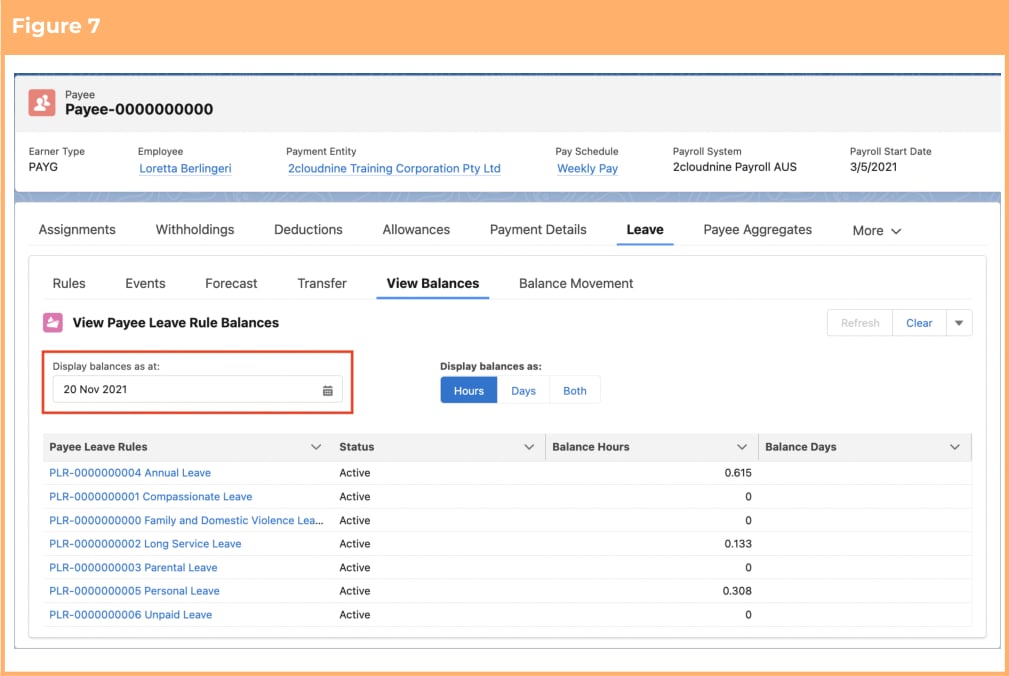Click Active status for Unpaid Leave row
The width and height of the screenshot is (1009, 676).
[x=355, y=614]
